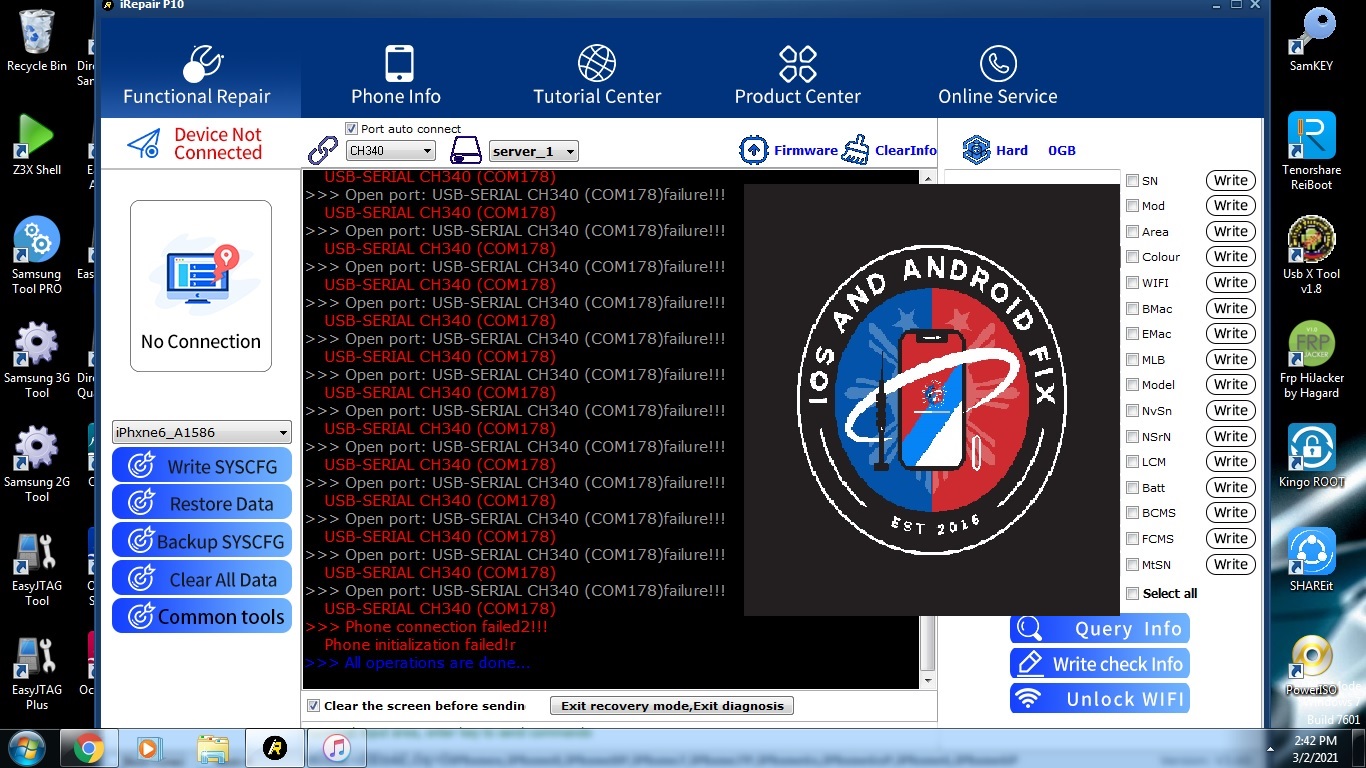Select the SamKEY desktop shortcut

click(x=1311, y=41)
